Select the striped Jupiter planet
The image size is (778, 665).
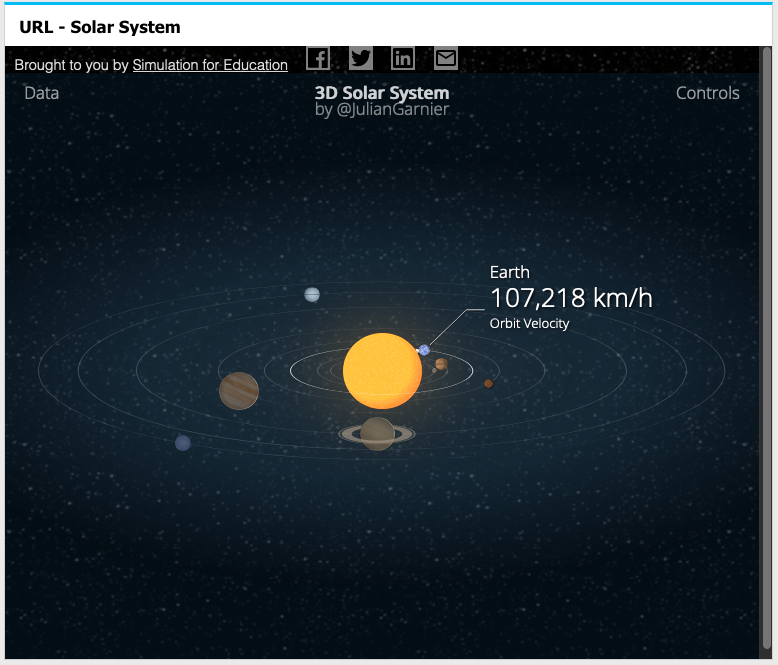click(239, 391)
